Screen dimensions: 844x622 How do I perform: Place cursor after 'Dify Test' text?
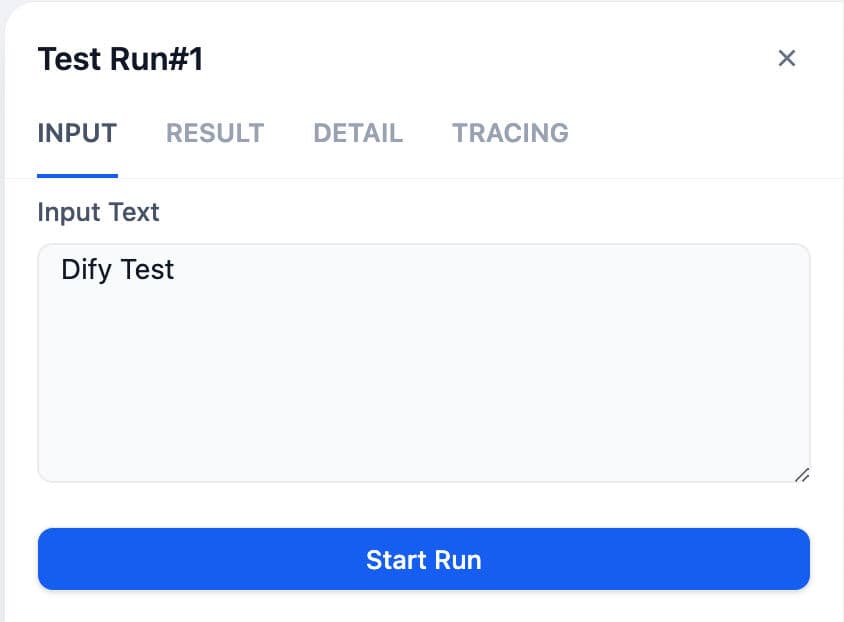(x=176, y=270)
